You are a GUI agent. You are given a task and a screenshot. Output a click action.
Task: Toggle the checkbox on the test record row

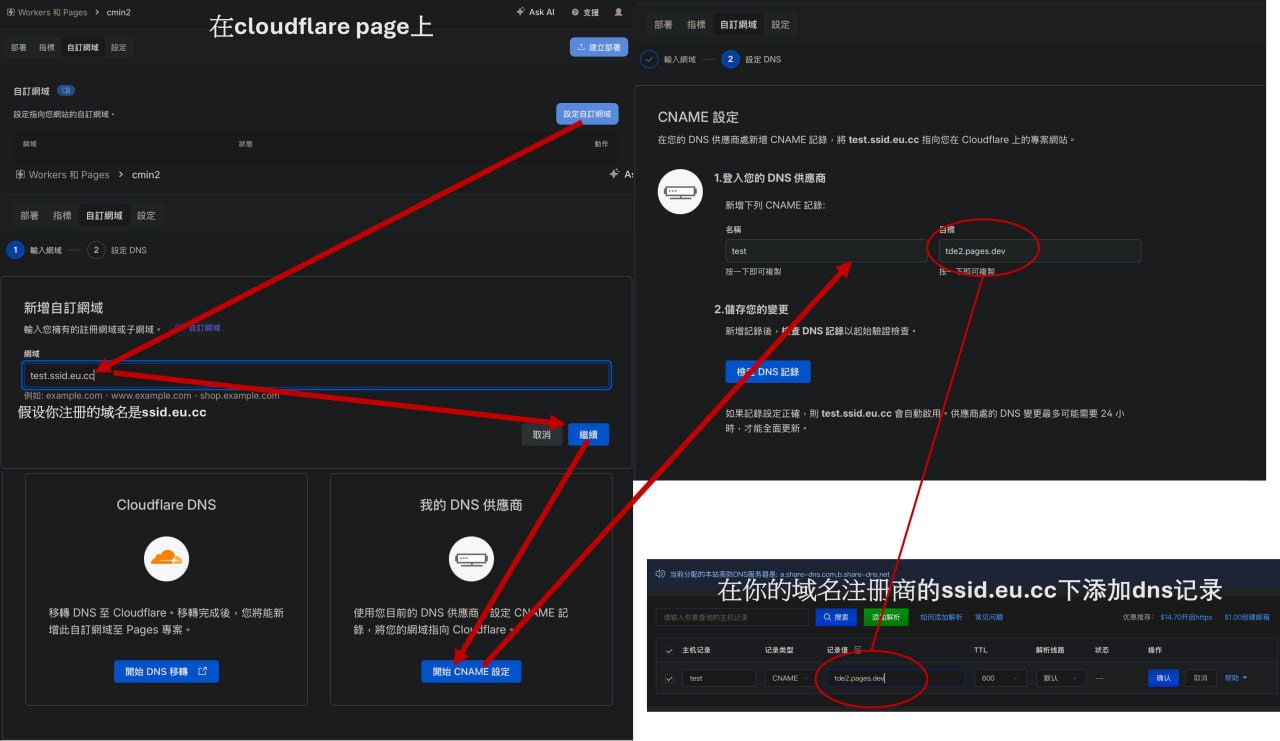669,678
